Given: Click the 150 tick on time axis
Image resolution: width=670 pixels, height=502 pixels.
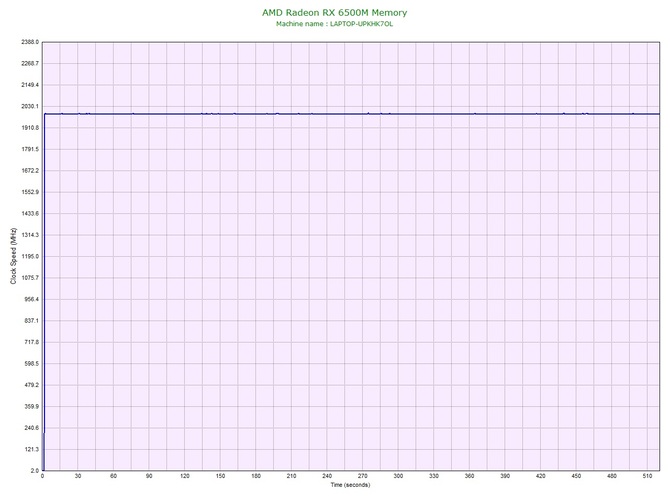Looking at the screenshot, I should (220, 476).
